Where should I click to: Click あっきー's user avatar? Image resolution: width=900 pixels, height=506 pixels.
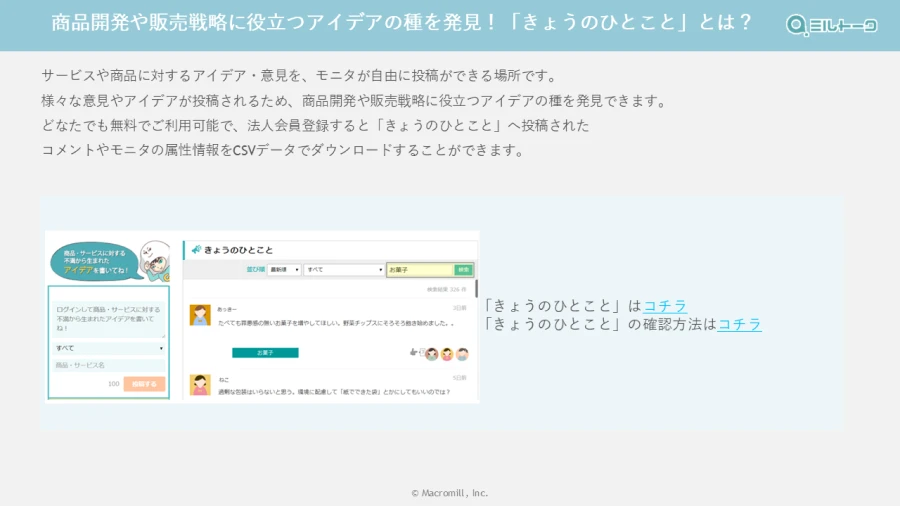200,315
